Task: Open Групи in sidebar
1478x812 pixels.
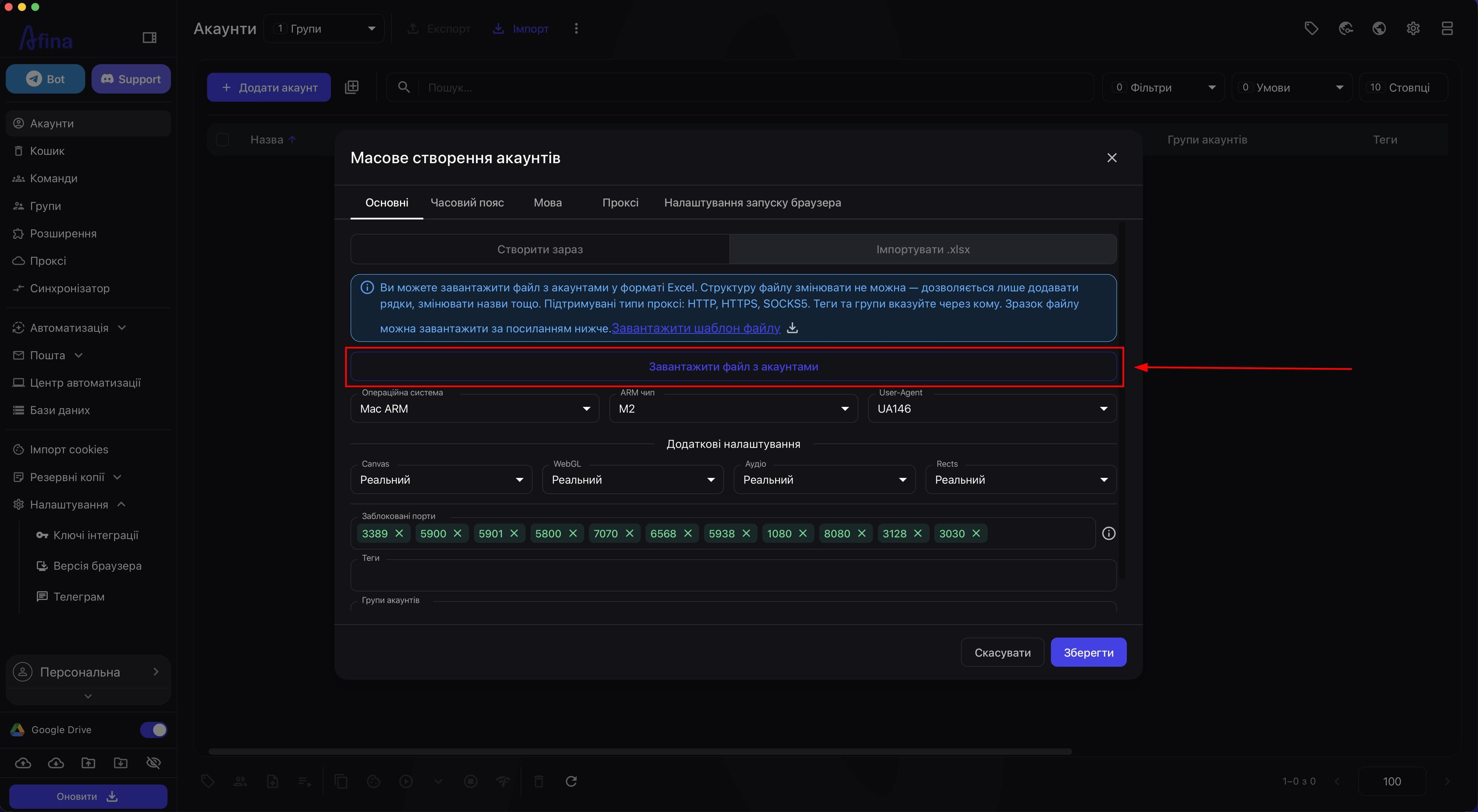Action: coord(89,206)
